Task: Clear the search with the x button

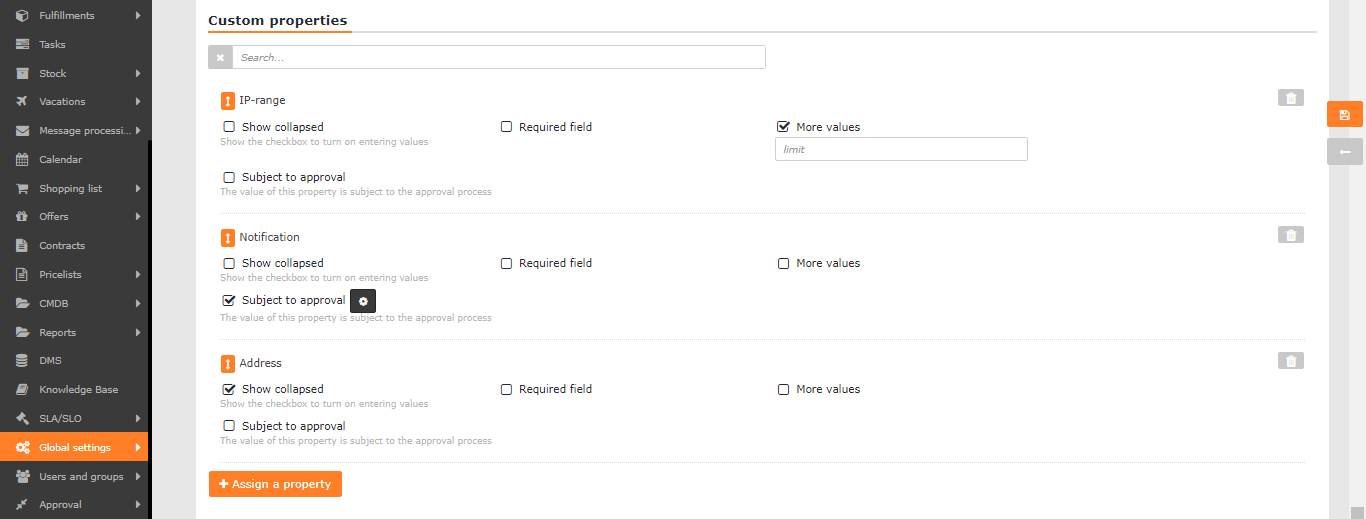Action: [x=220, y=57]
